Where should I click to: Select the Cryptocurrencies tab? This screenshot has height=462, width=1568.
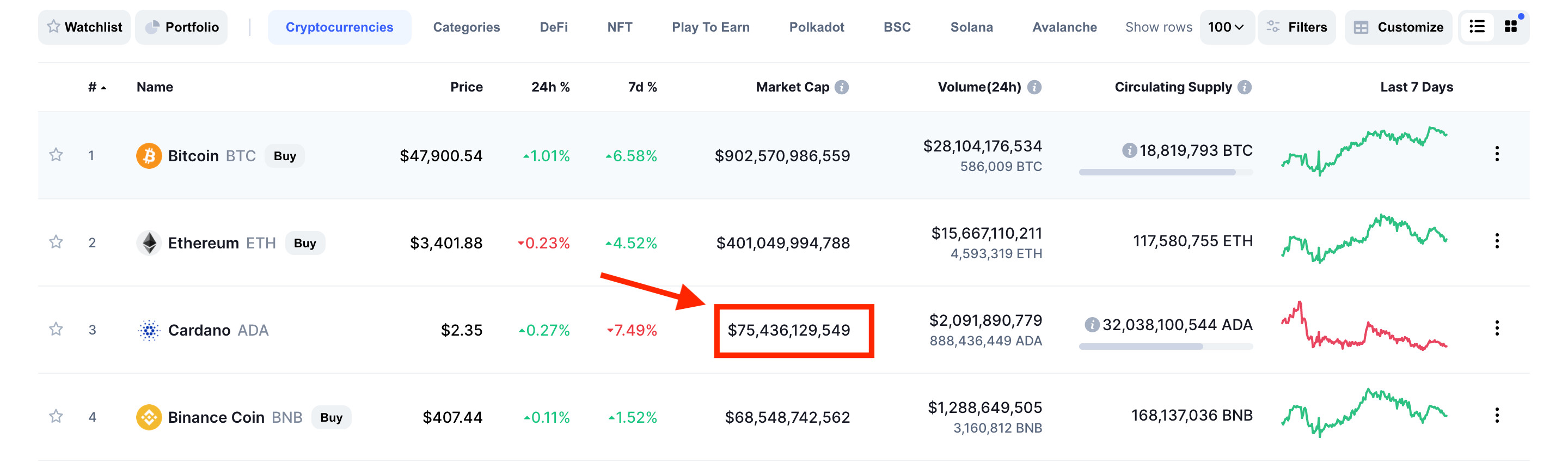tap(339, 27)
